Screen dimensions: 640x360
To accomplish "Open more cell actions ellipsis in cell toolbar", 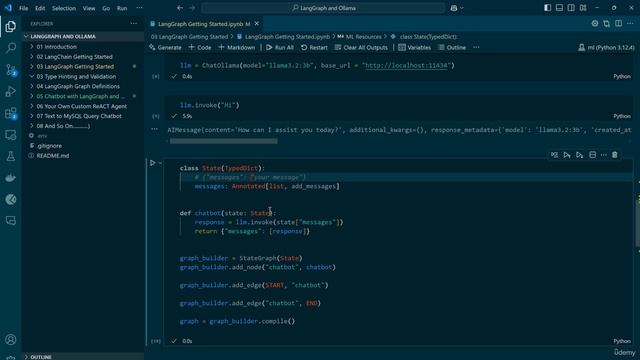I will point(604,155).
